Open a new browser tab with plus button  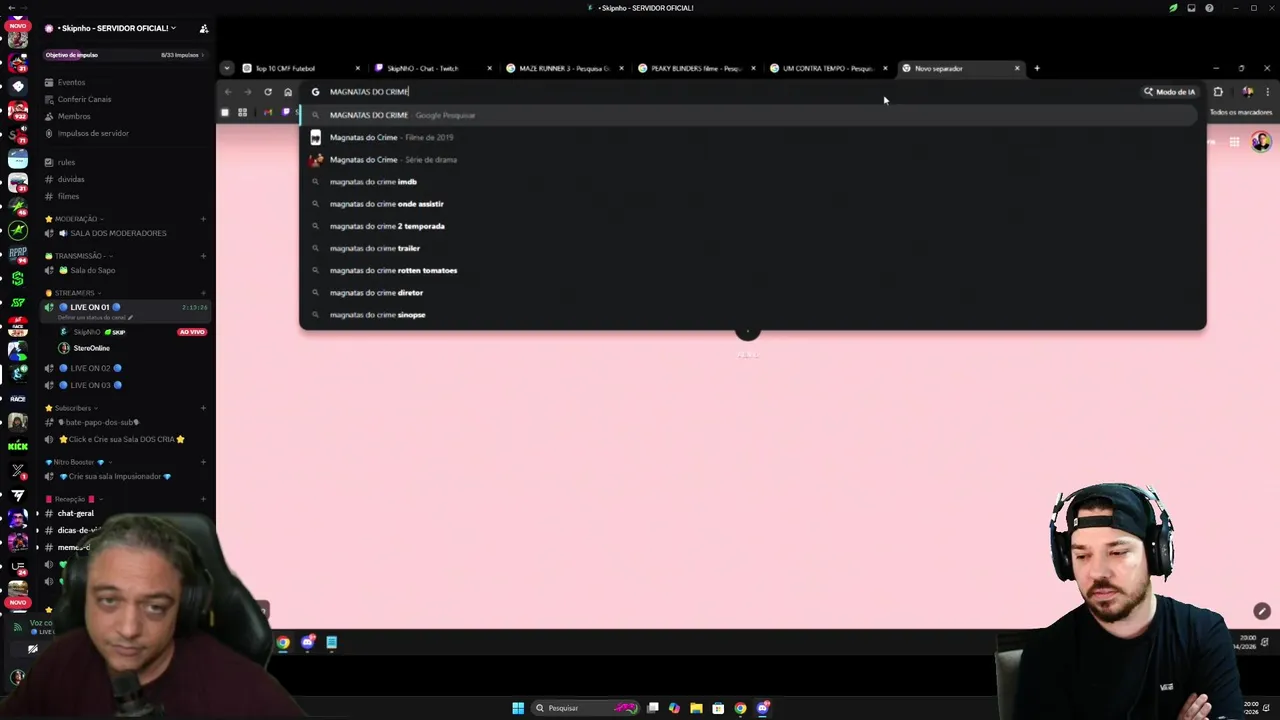tap(1037, 68)
